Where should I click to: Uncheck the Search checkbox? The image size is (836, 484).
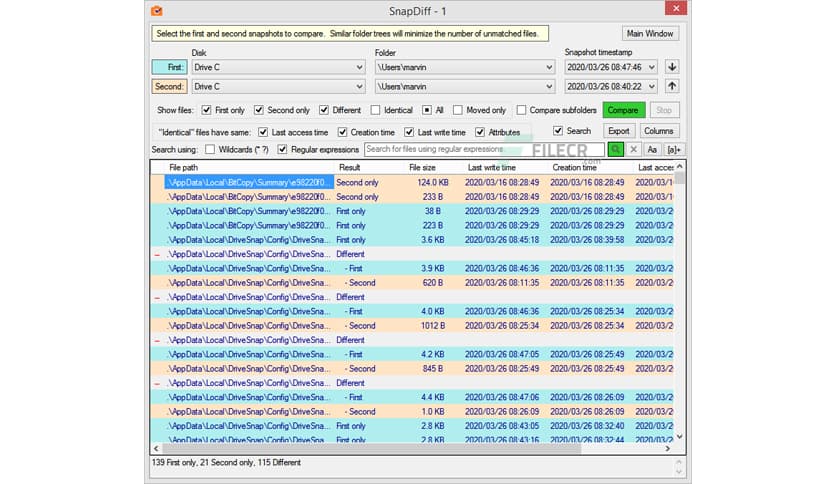[x=558, y=131]
